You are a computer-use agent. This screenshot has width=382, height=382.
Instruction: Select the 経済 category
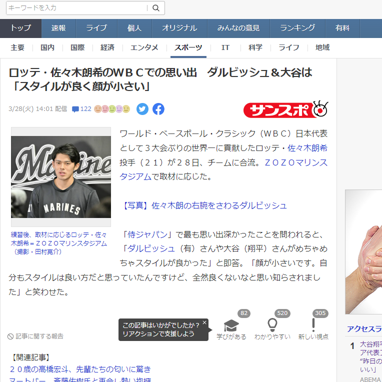pyautogui.click(x=107, y=48)
